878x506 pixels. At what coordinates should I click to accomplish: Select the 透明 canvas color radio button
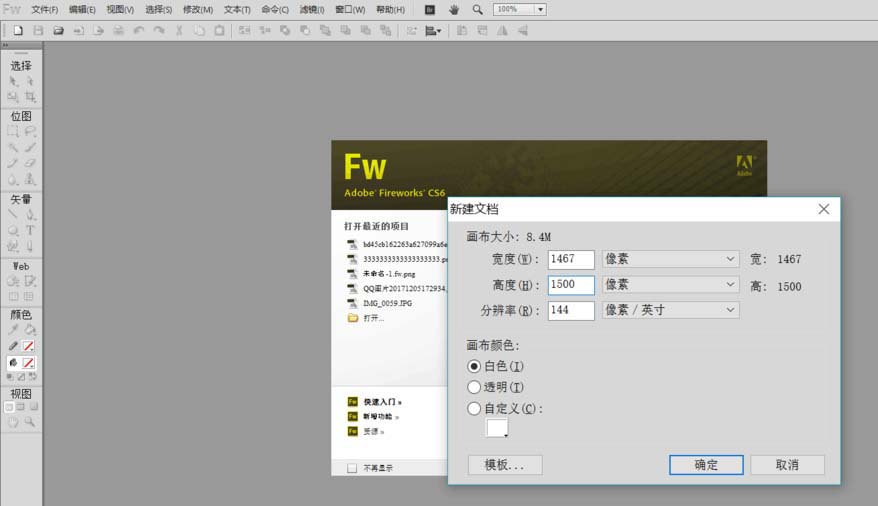point(474,387)
